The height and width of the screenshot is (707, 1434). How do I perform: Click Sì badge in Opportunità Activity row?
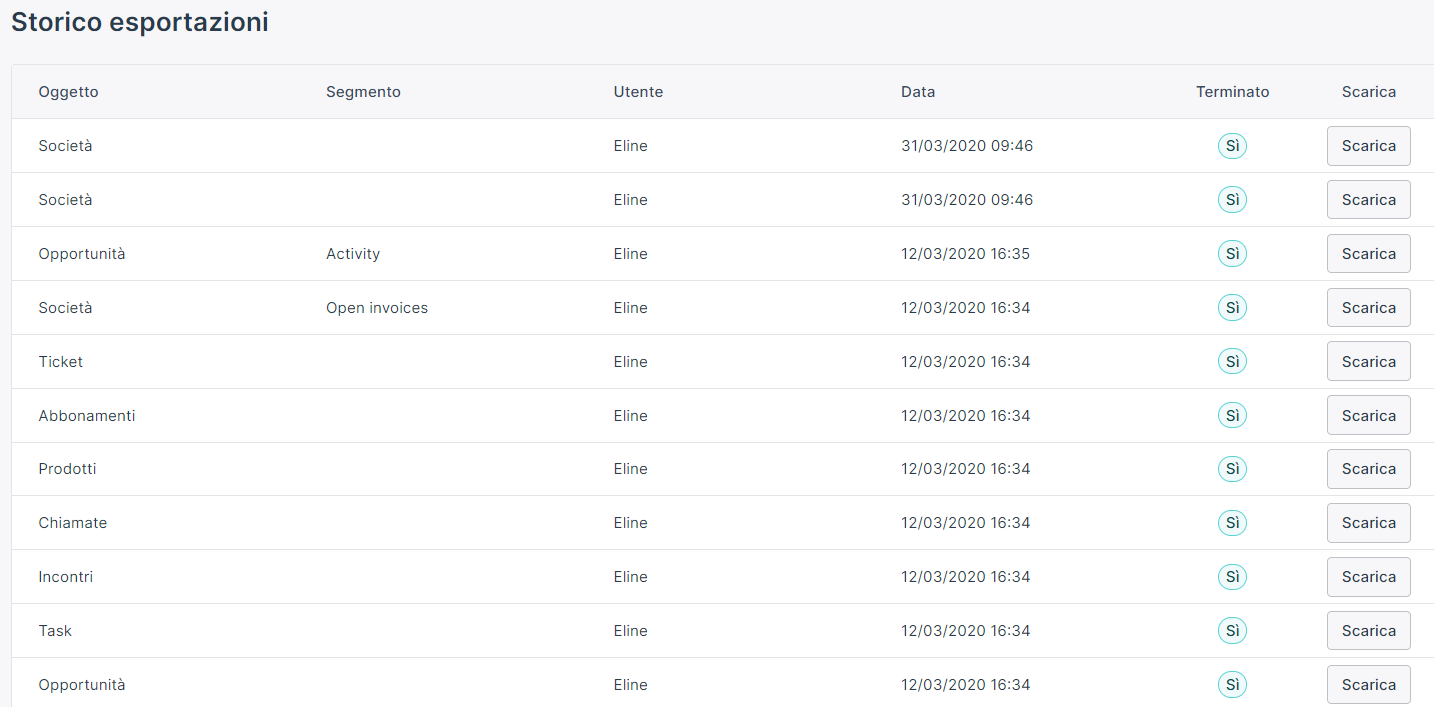coord(1232,253)
